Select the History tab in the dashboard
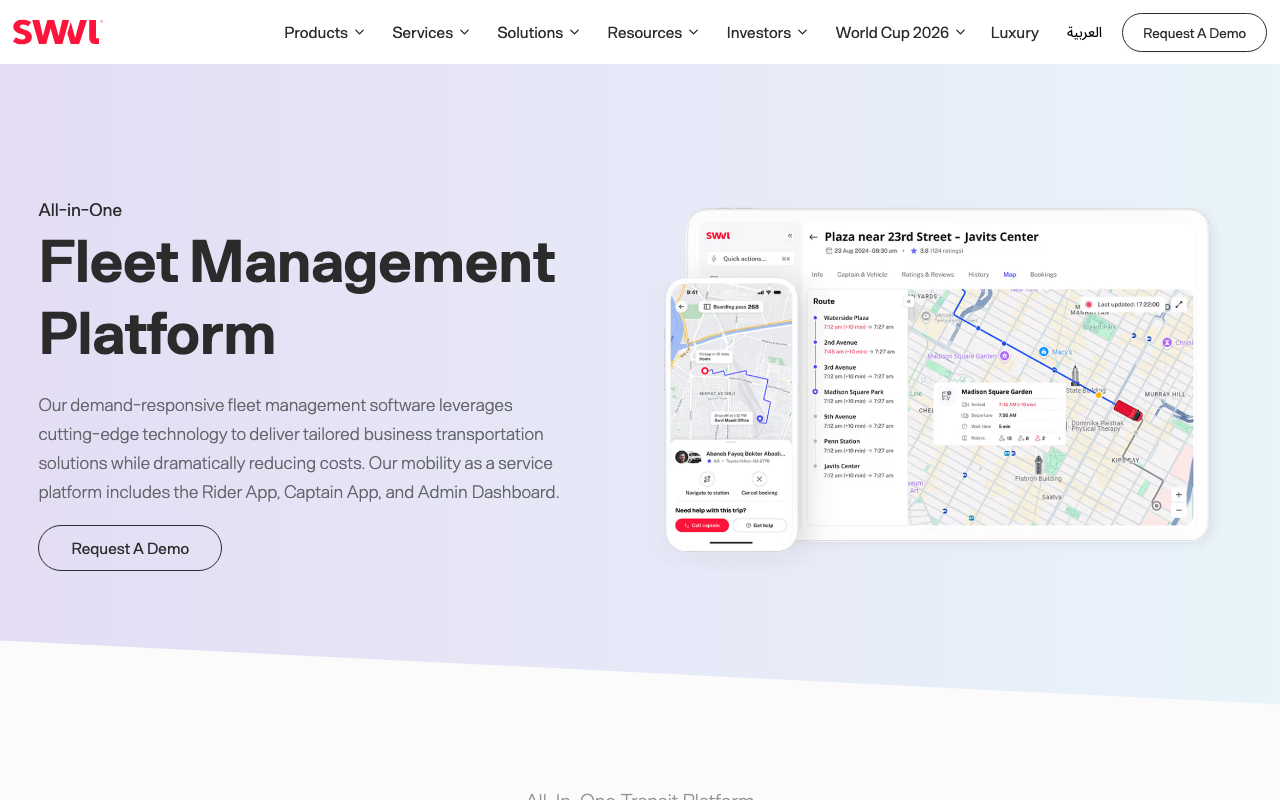Screen dimensions: 1280x800 978,274
